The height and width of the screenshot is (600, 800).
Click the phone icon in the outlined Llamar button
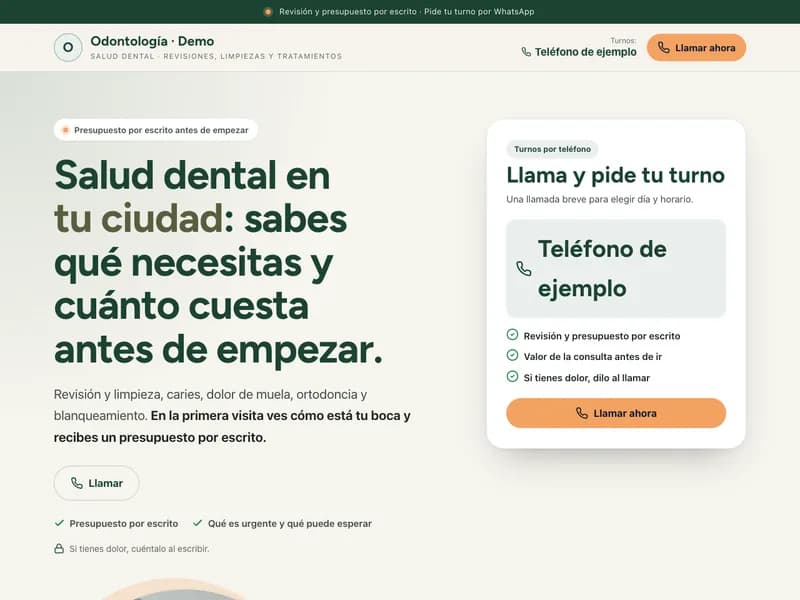pyautogui.click(x=77, y=483)
